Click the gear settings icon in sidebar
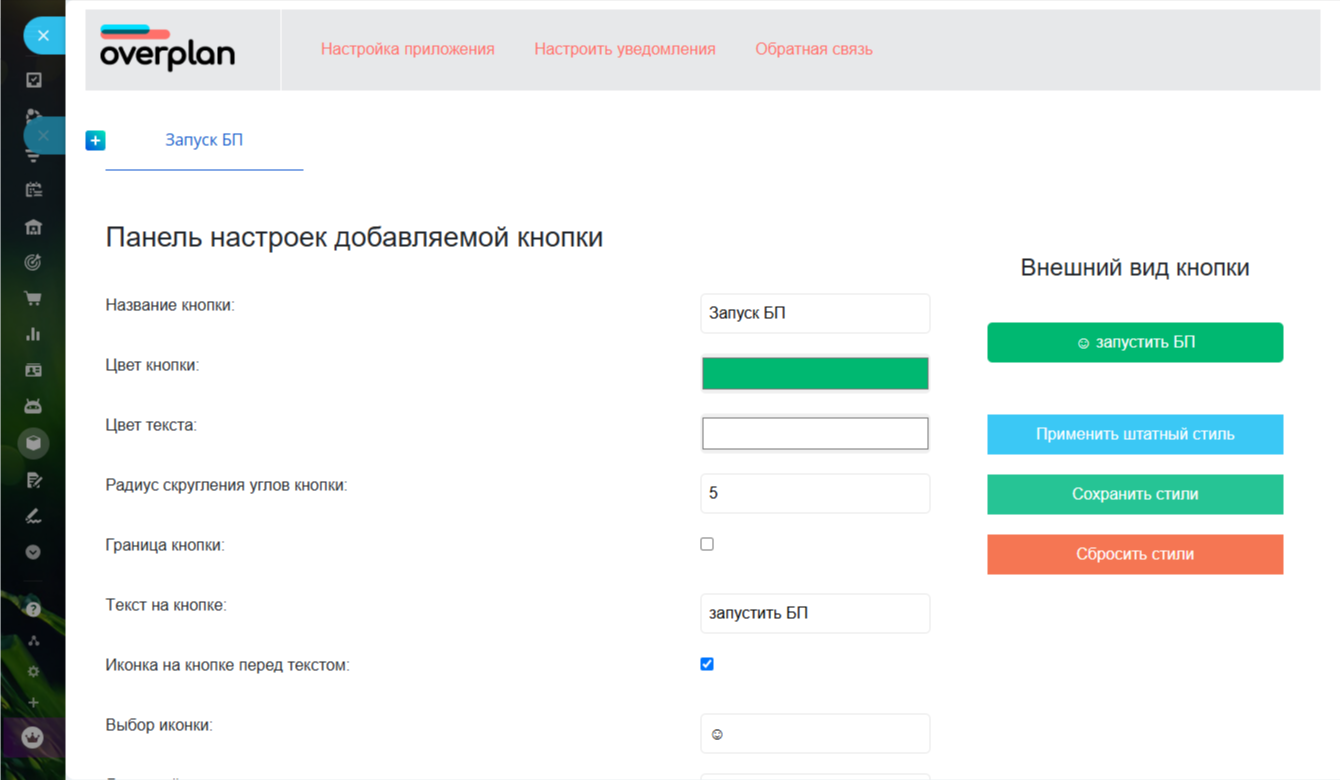 tap(33, 672)
